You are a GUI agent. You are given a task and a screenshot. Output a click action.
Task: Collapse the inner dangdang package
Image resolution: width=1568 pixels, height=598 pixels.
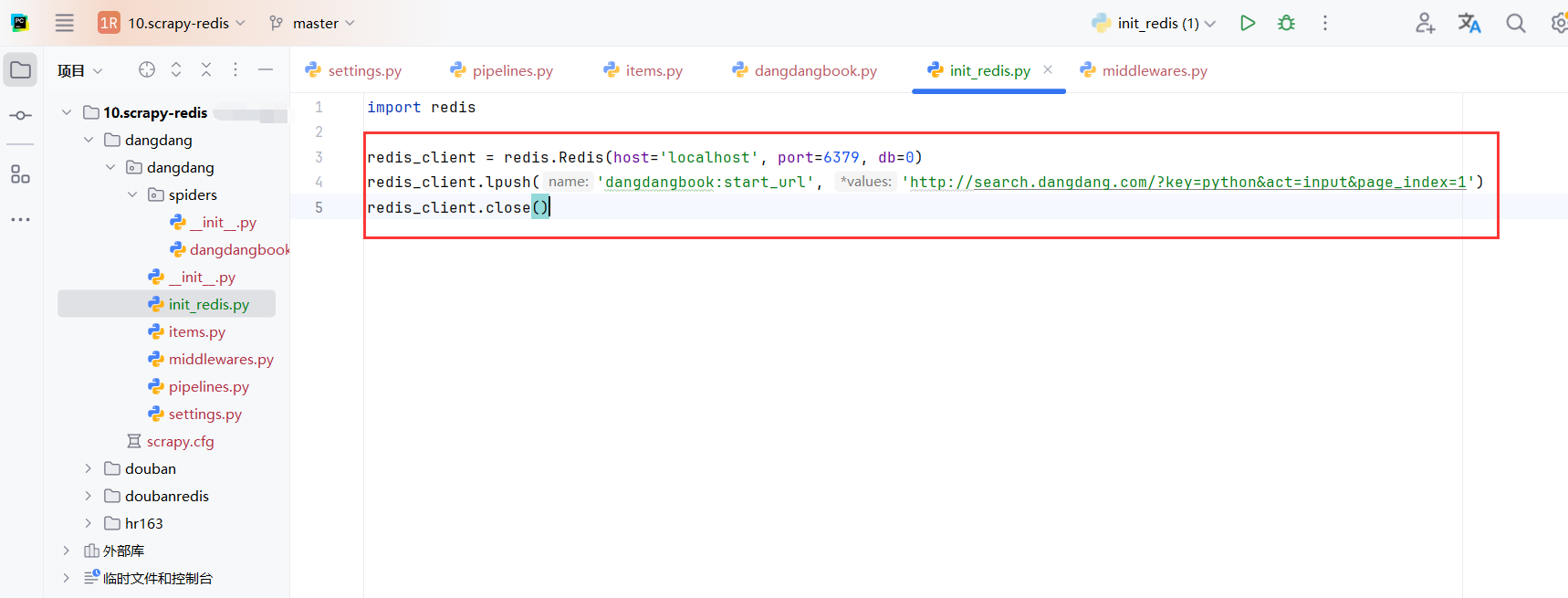click(x=110, y=167)
